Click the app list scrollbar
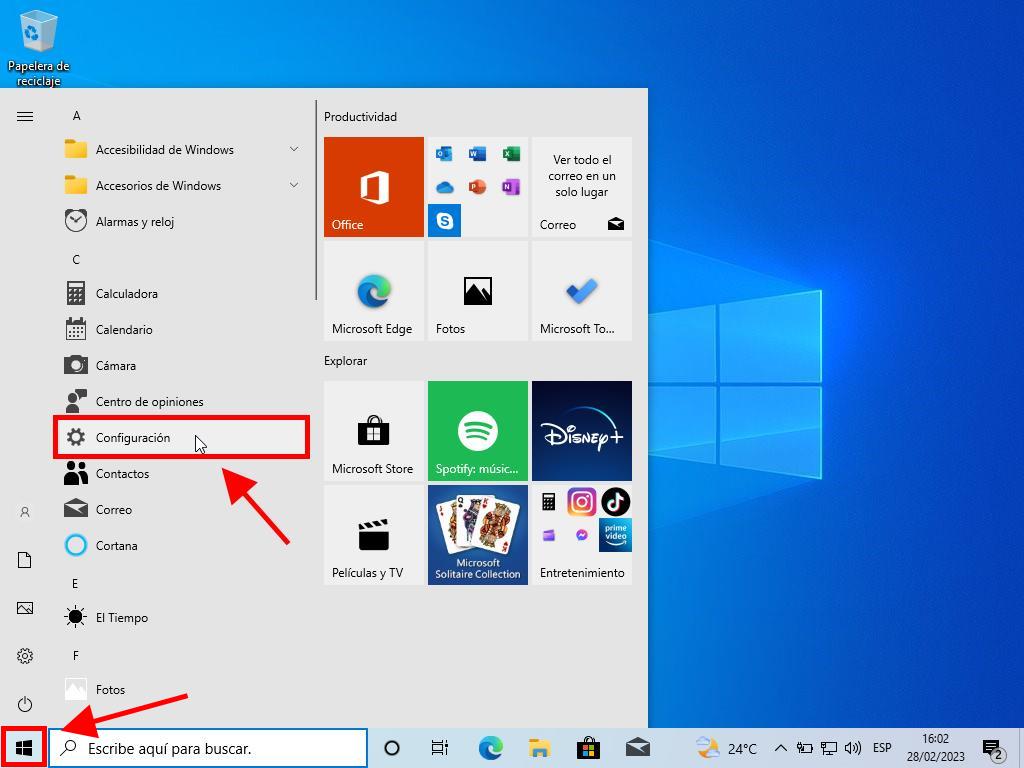Viewport: 1024px width, 768px height. point(316,200)
